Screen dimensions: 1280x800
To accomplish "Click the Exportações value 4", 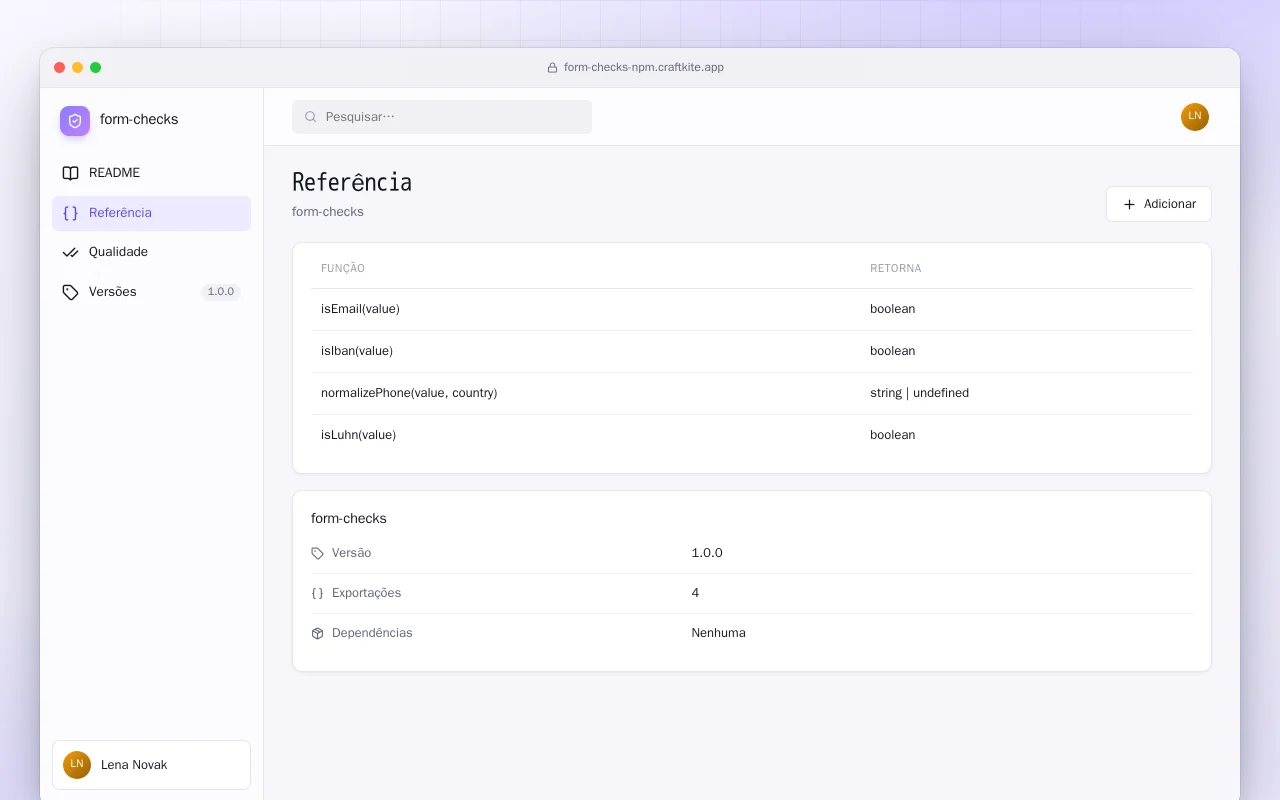I will (695, 593).
